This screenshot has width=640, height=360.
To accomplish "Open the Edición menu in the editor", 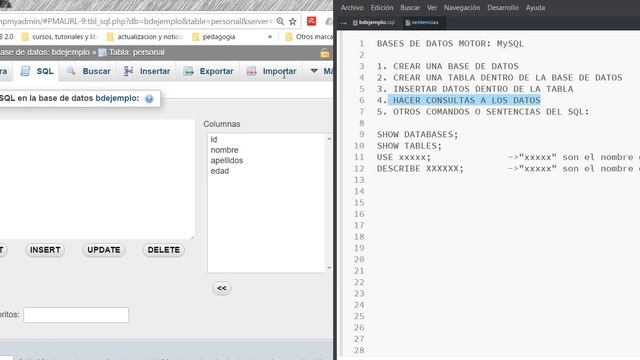I will point(382,8).
